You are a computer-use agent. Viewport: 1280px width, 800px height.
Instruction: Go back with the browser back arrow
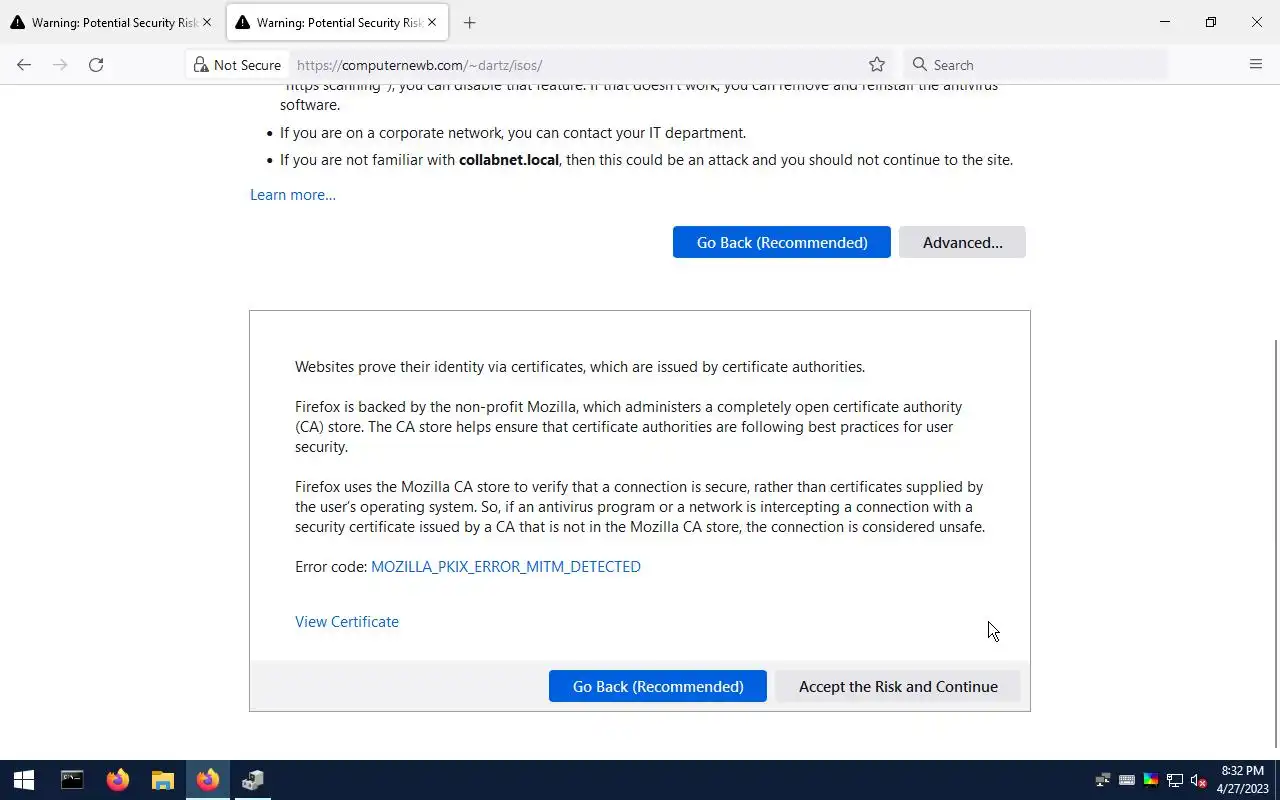point(24,65)
